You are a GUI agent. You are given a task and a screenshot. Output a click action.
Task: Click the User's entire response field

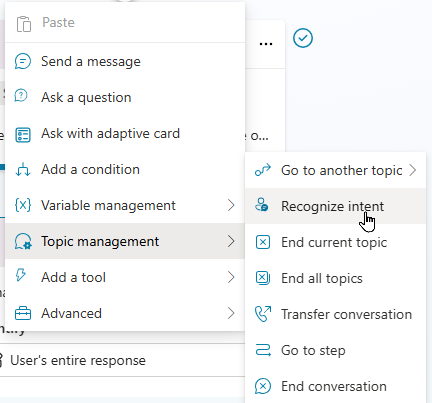(122, 360)
